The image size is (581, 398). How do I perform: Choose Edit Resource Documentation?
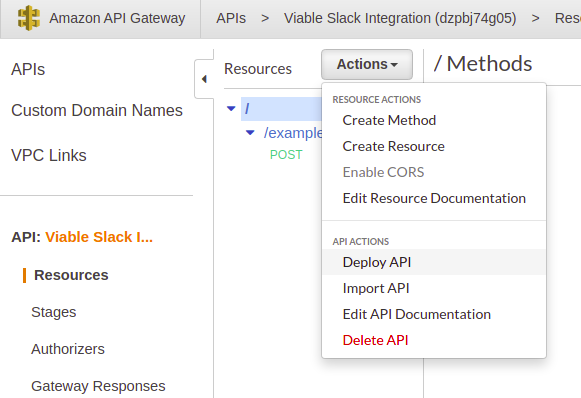[434, 198]
